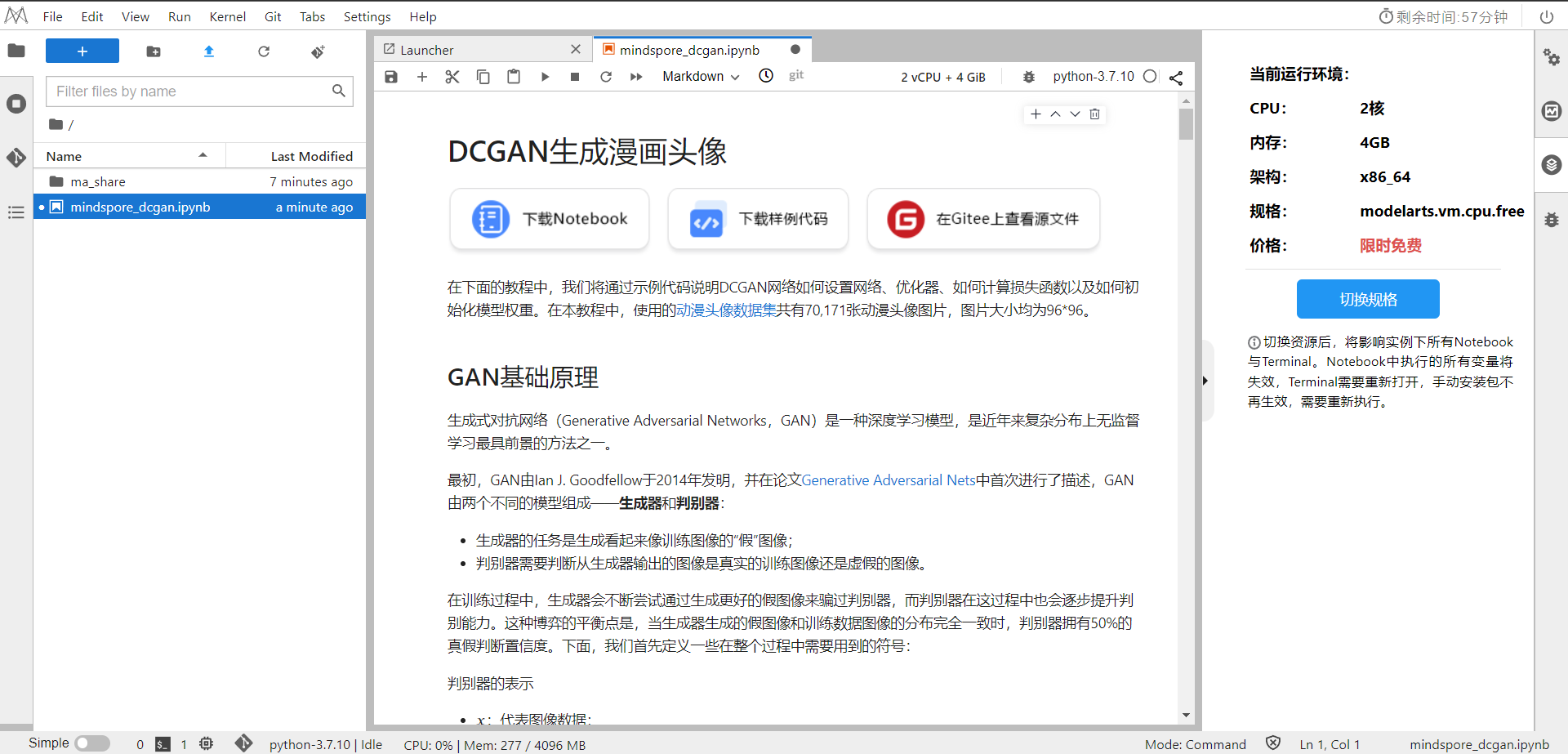Sort files by Name column arrow
1568x754 pixels.
tap(203, 155)
